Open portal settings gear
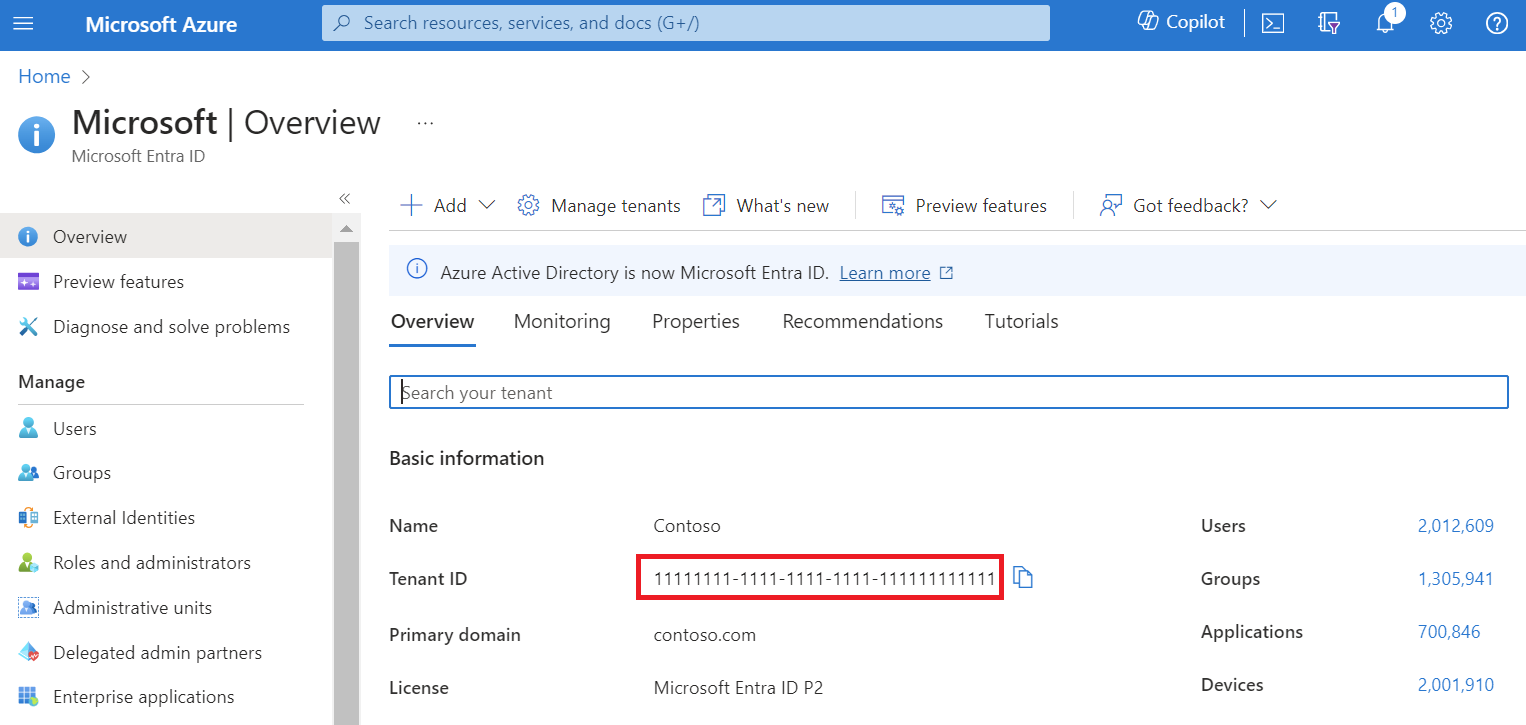Viewport: 1526px width, 725px height. (1441, 23)
